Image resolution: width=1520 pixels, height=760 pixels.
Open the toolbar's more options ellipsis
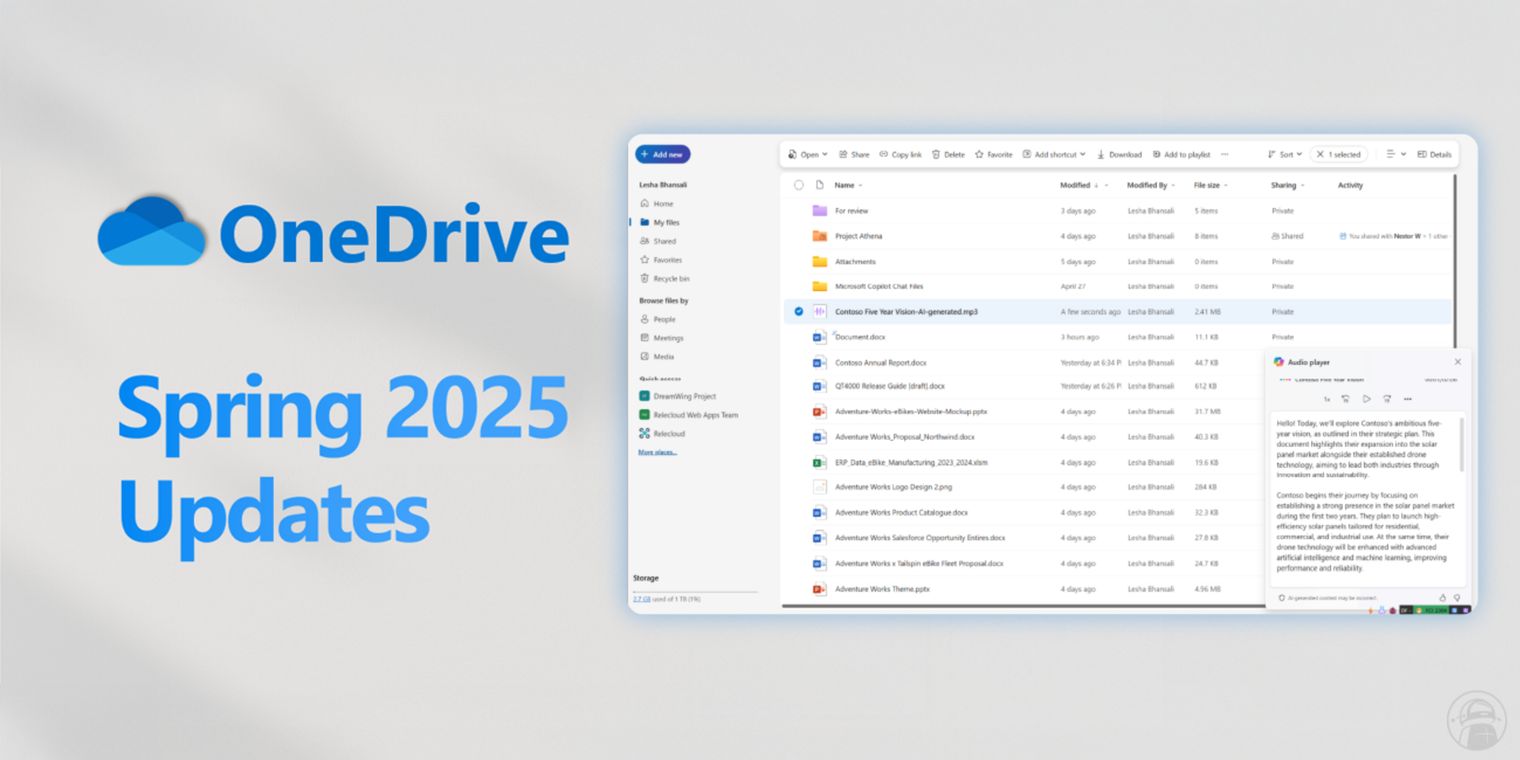(1225, 155)
